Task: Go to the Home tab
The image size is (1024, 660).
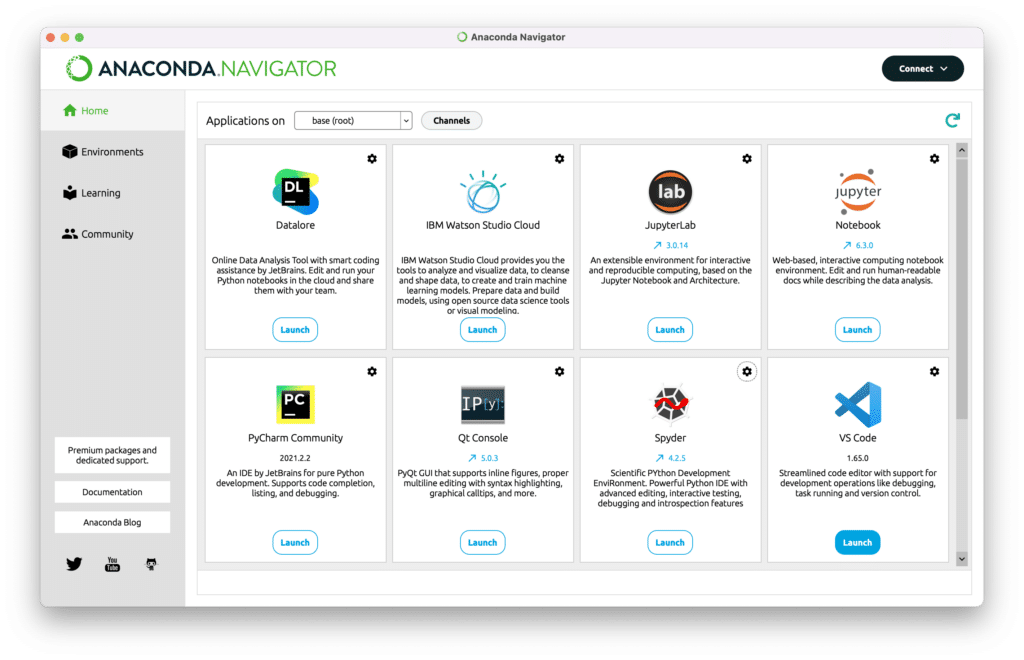Action: (x=112, y=111)
